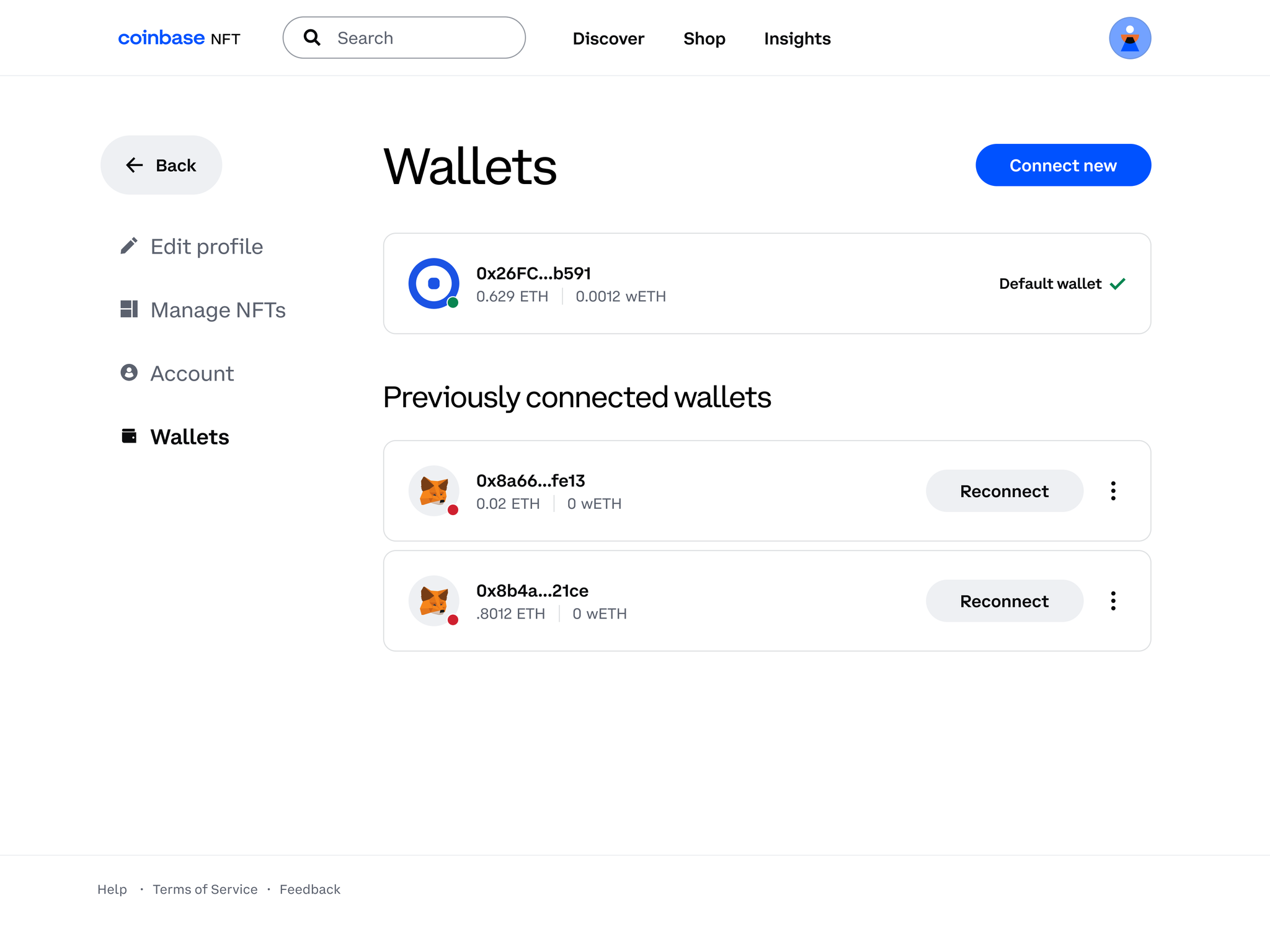This screenshot has height=952, width=1270.
Task: Open Terms of Service link
Action: (205, 889)
